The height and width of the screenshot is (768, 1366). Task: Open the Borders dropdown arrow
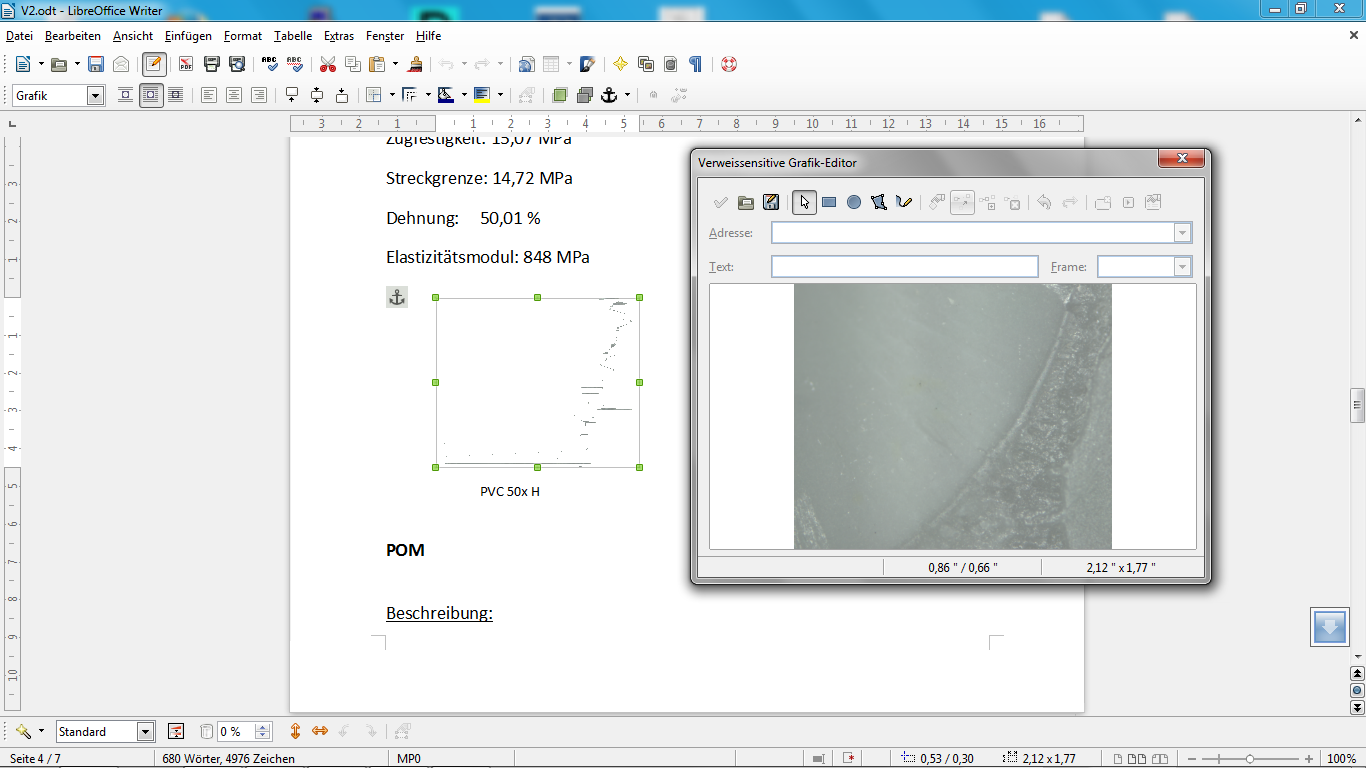pyautogui.click(x=391, y=96)
